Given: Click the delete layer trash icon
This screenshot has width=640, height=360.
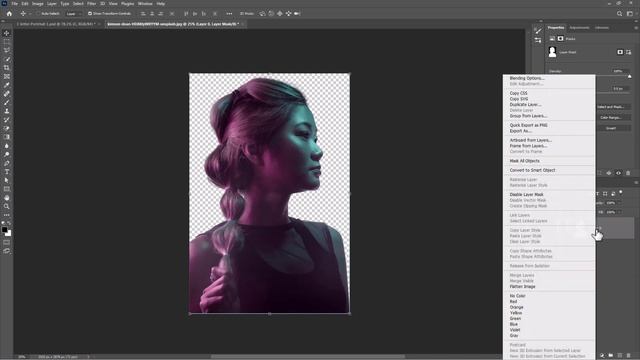Looking at the screenshot, I should [629, 356].
